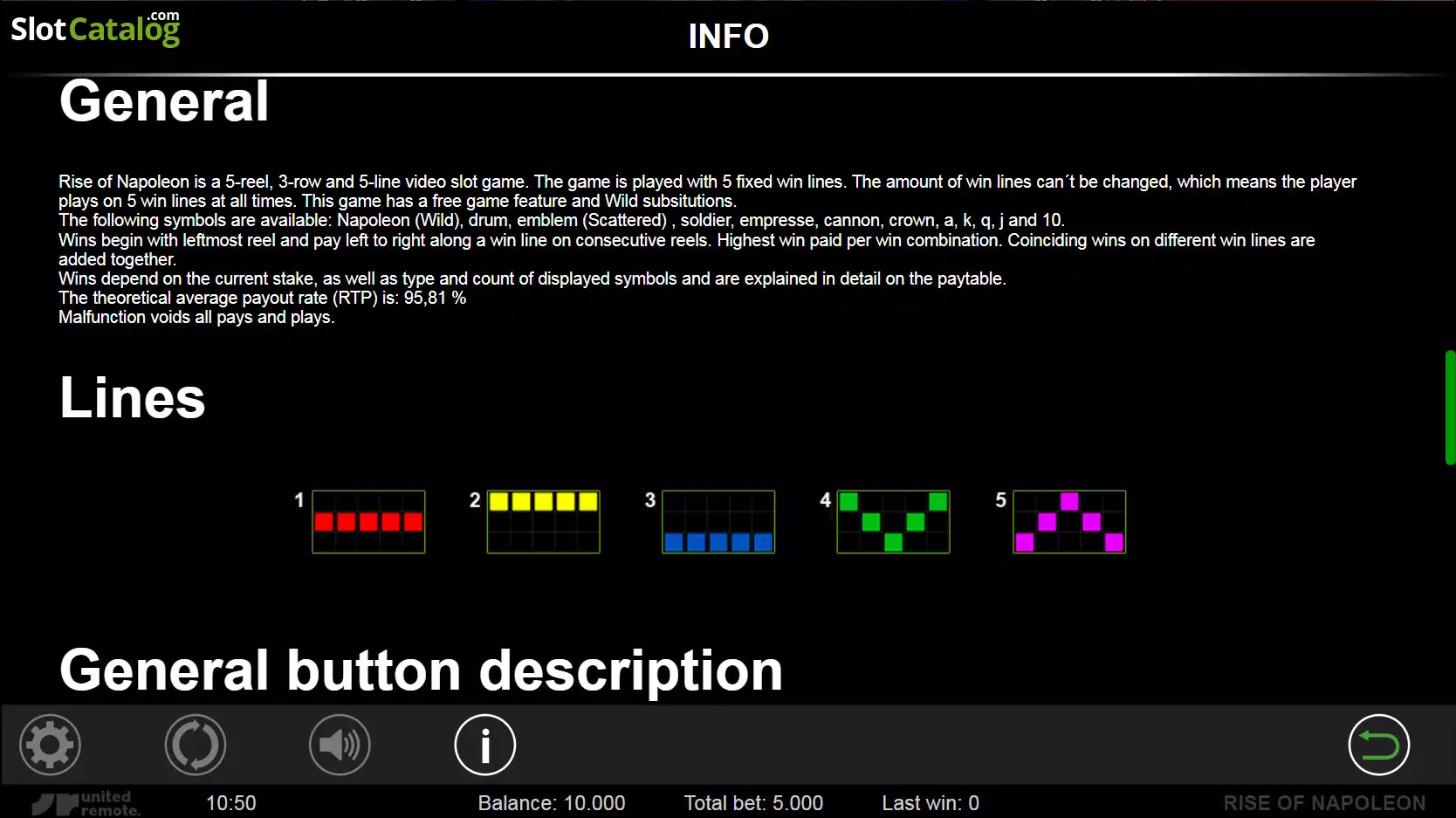Click the RISE OF NAPOLEON game title
This screenshot has height=818, width=1456.
pyautogui.click(x=1324, y=803)
